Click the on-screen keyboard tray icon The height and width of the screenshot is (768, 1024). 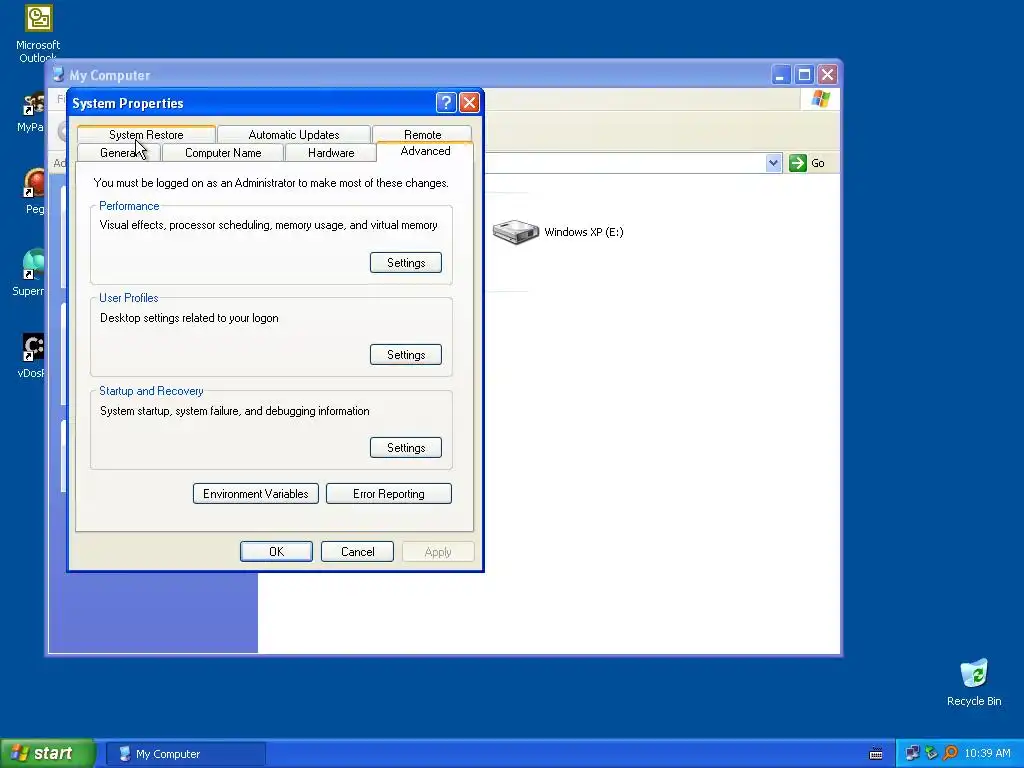click(876, 754)
